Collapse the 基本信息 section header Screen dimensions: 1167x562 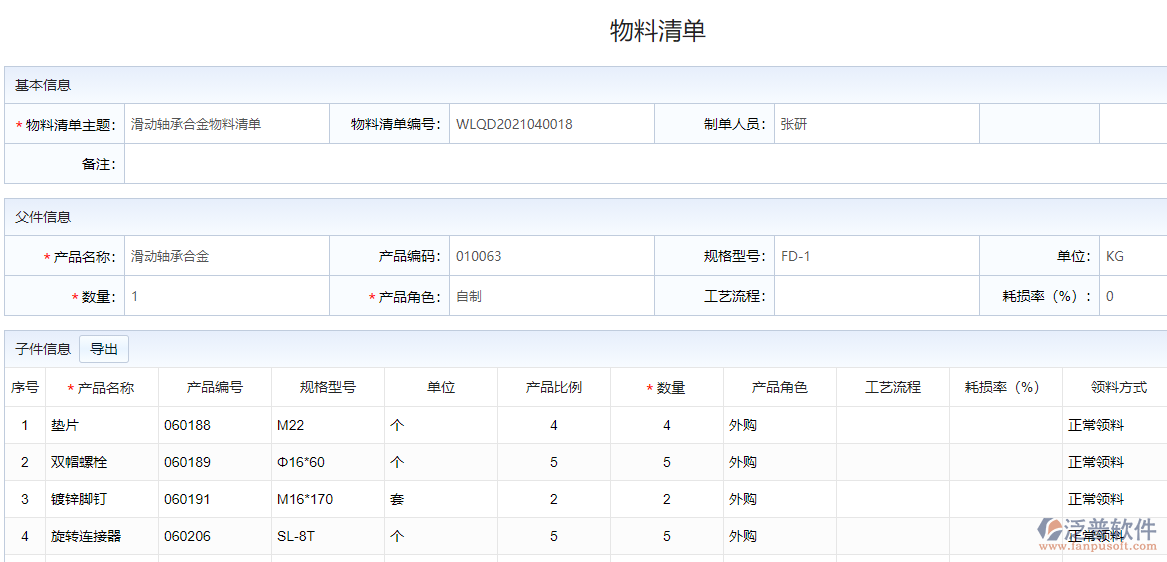[43, 85]
